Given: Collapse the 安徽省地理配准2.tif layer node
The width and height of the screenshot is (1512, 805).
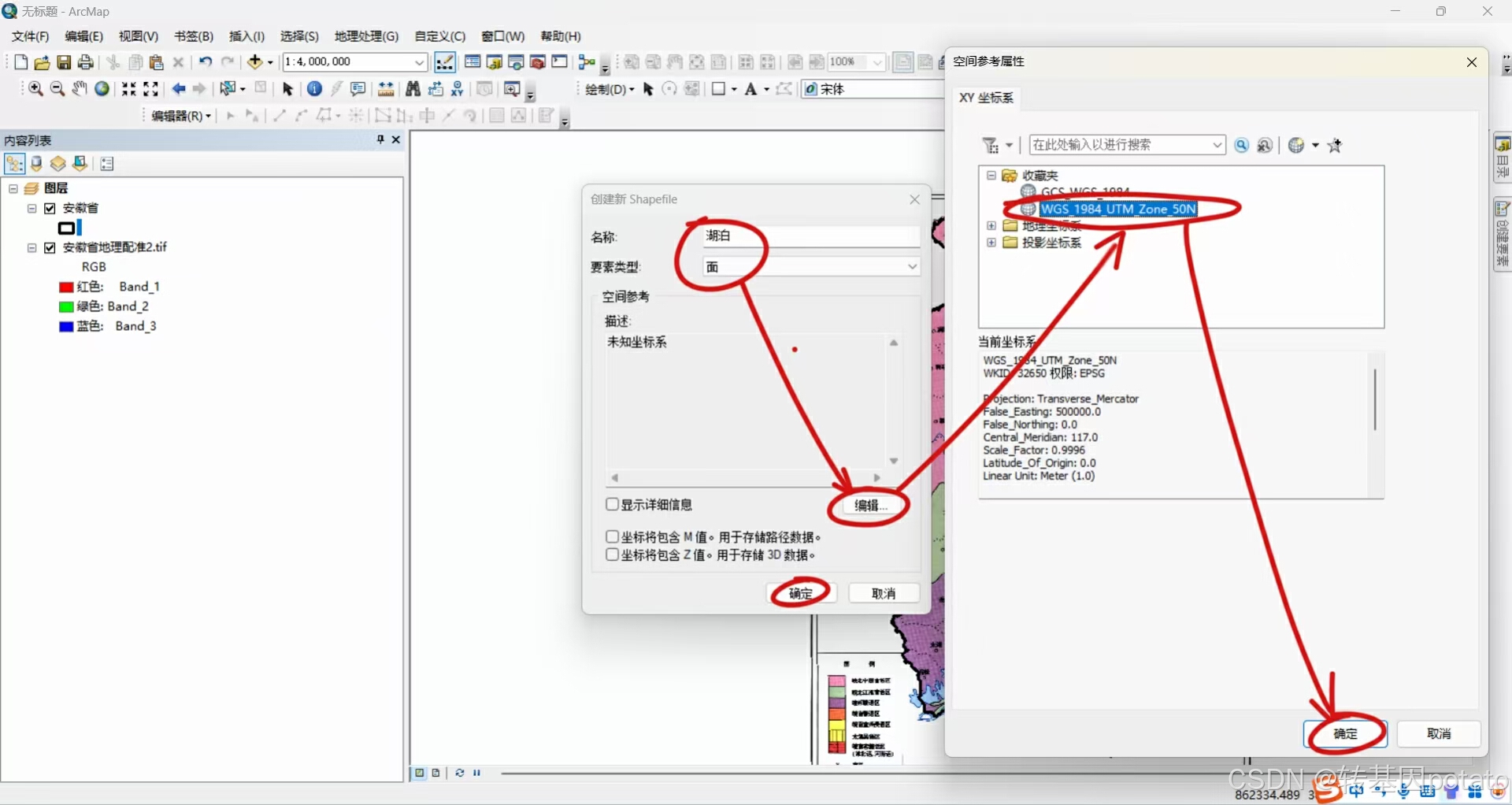Looking at the screenshot, I should (x=32, y=247).
